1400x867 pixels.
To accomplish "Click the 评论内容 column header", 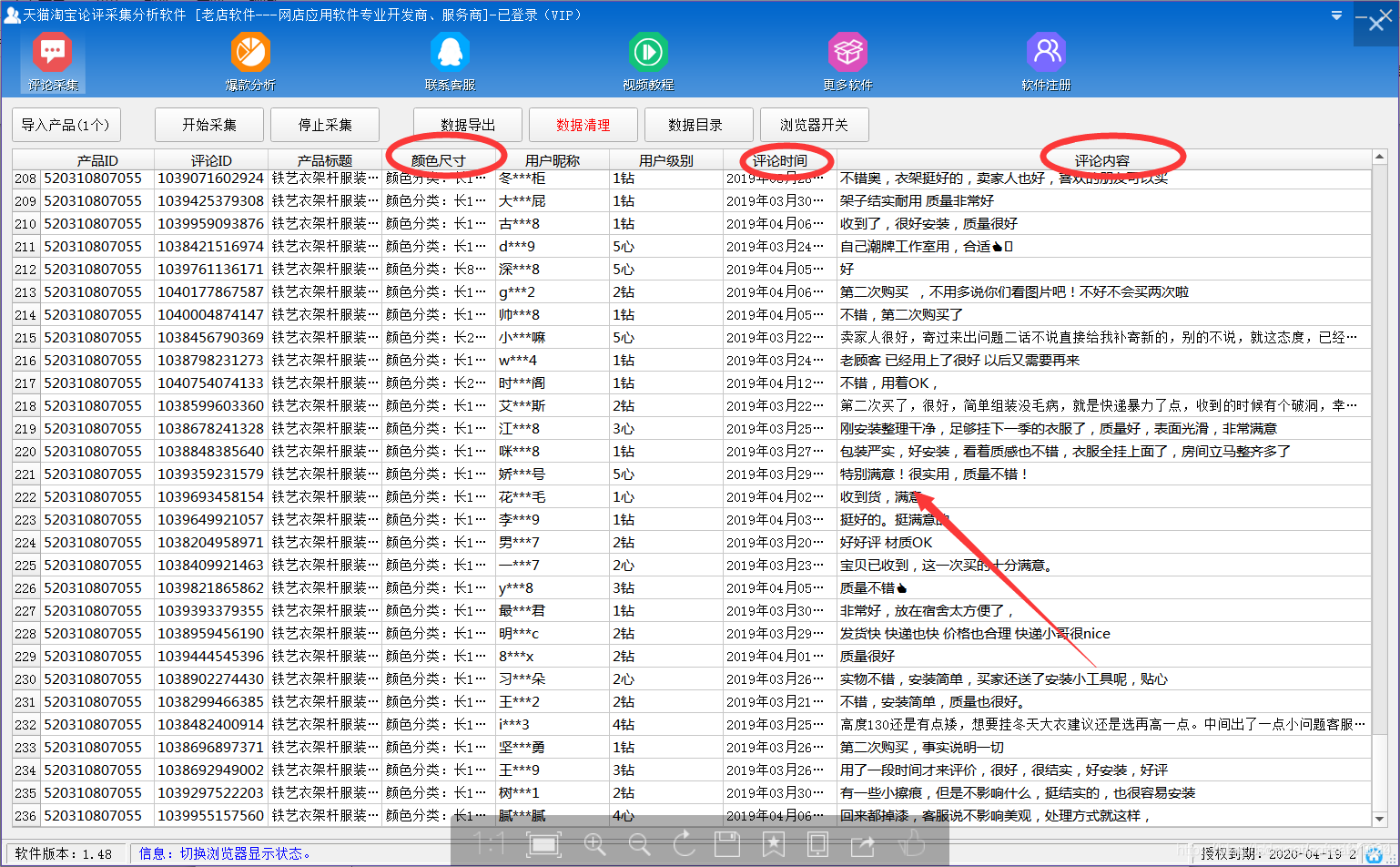I will [1102, 160].
